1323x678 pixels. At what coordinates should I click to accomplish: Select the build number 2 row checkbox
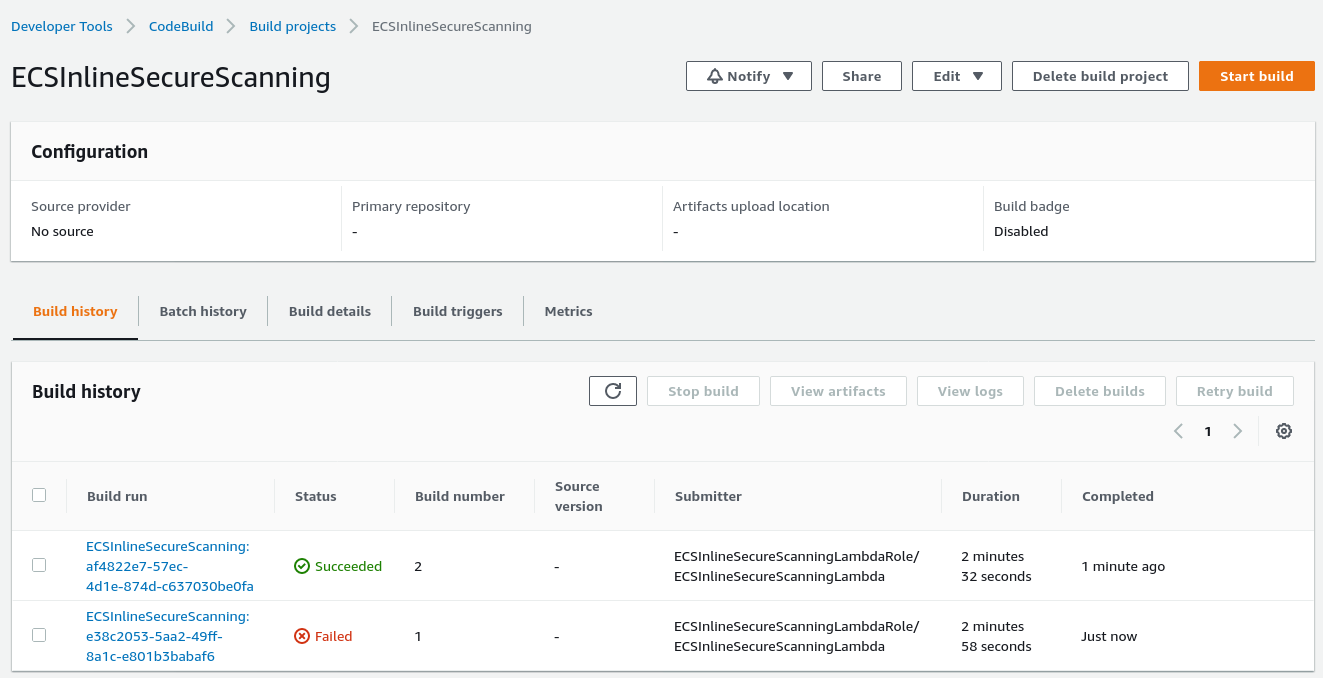point(39,565)
